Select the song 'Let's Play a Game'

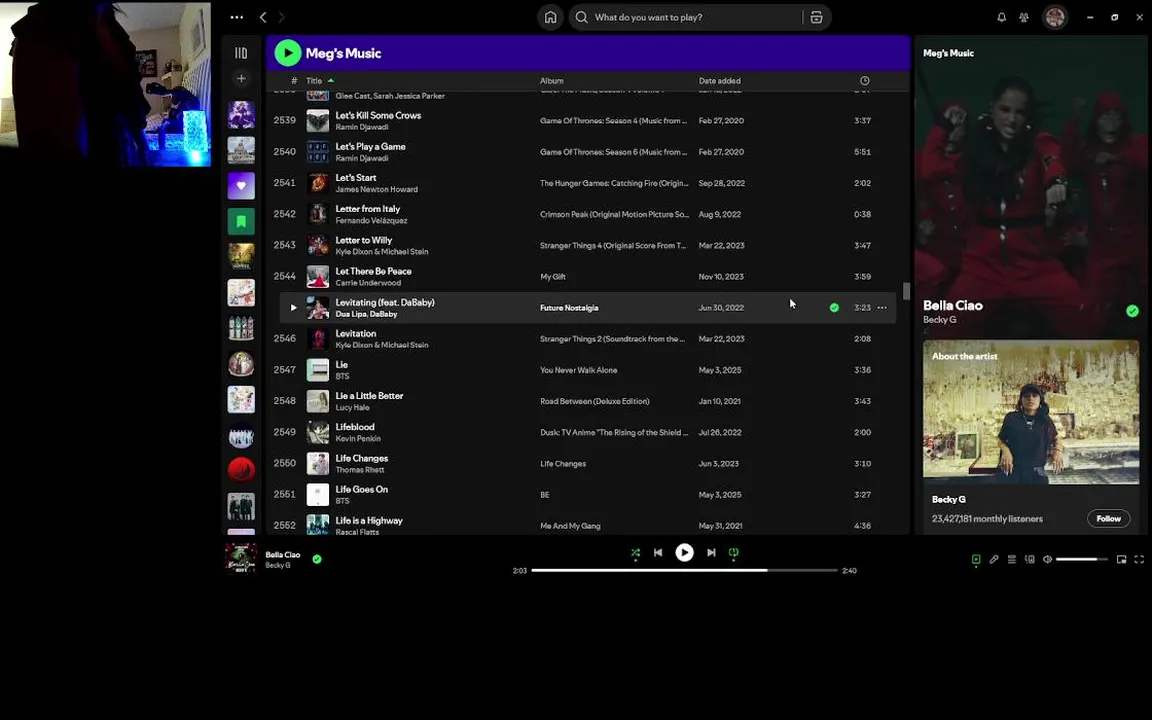tap(370, 146)
